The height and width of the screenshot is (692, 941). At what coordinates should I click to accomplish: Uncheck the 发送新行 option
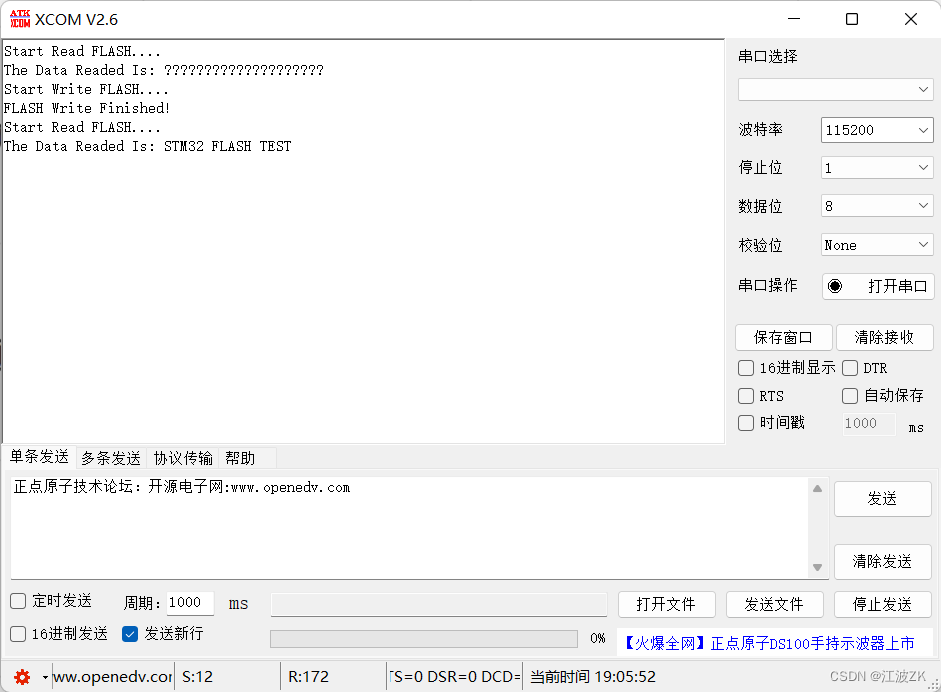[x=130, y=634]
